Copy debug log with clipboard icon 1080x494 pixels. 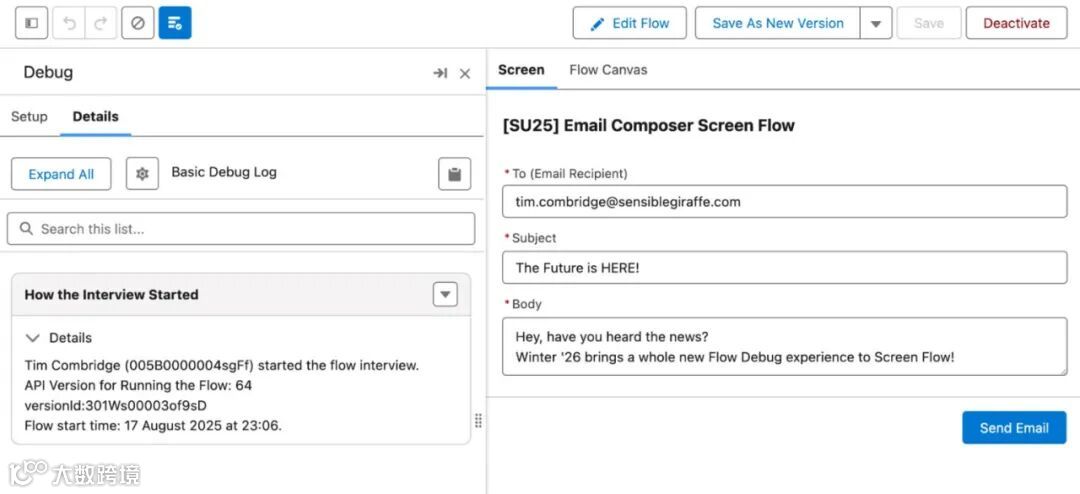(454, 174)
